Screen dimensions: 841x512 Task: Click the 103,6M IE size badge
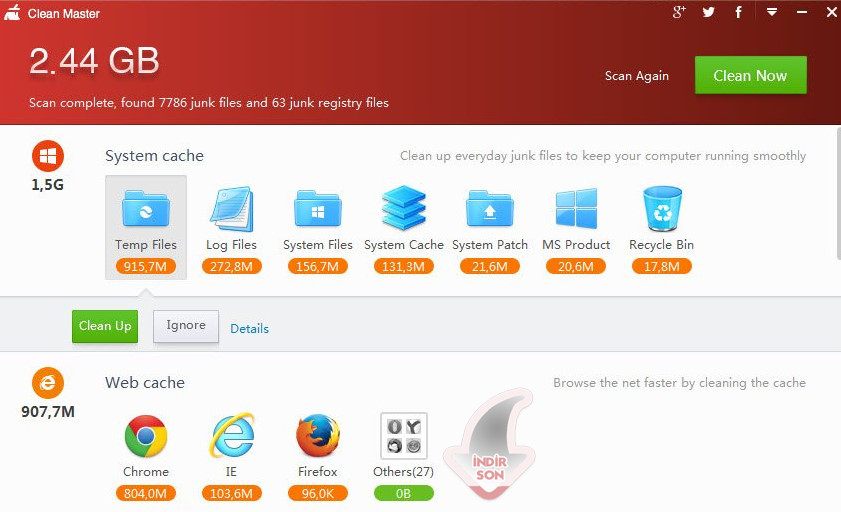point(232,493)
